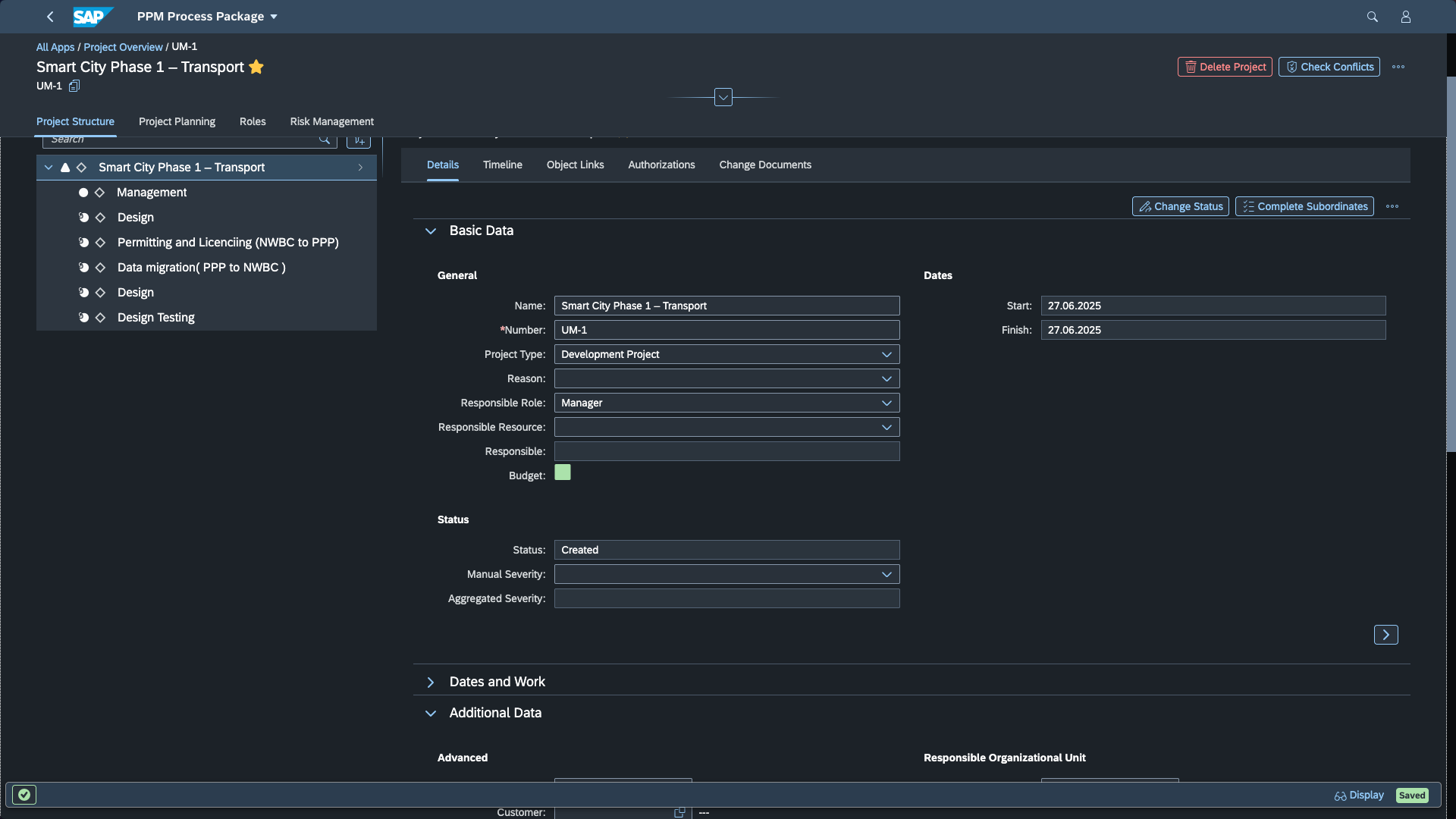Switch to the Project Planning tab
This screenshot has width=1456, height=819.
[x=177, y=121]
